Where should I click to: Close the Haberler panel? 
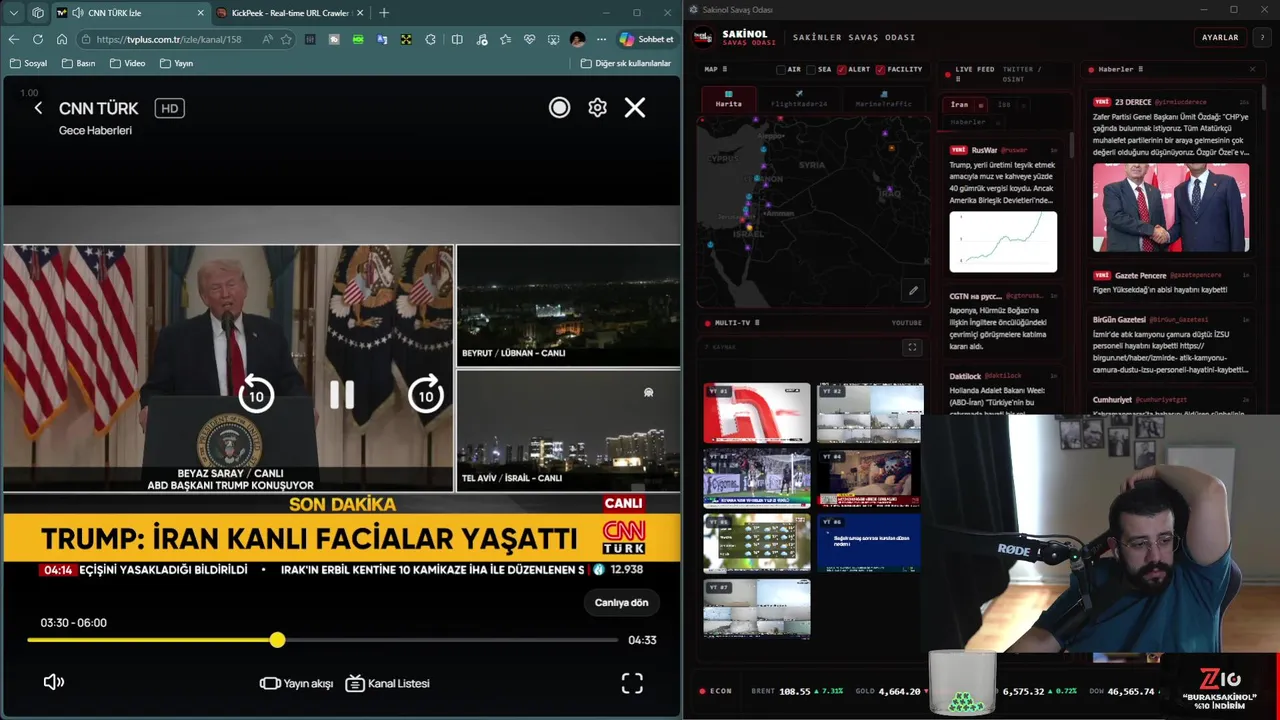(x=1252, y=69)
